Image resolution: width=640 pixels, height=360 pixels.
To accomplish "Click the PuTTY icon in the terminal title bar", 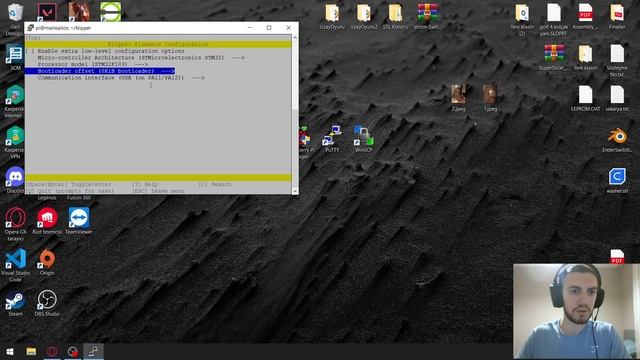I will point(30,28).
